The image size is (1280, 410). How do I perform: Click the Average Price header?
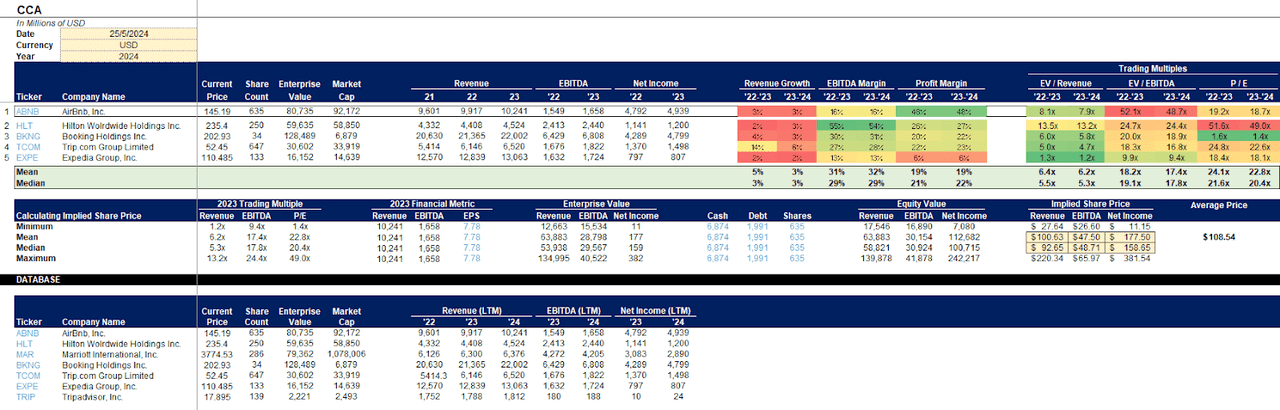[x=1218, y=205]
